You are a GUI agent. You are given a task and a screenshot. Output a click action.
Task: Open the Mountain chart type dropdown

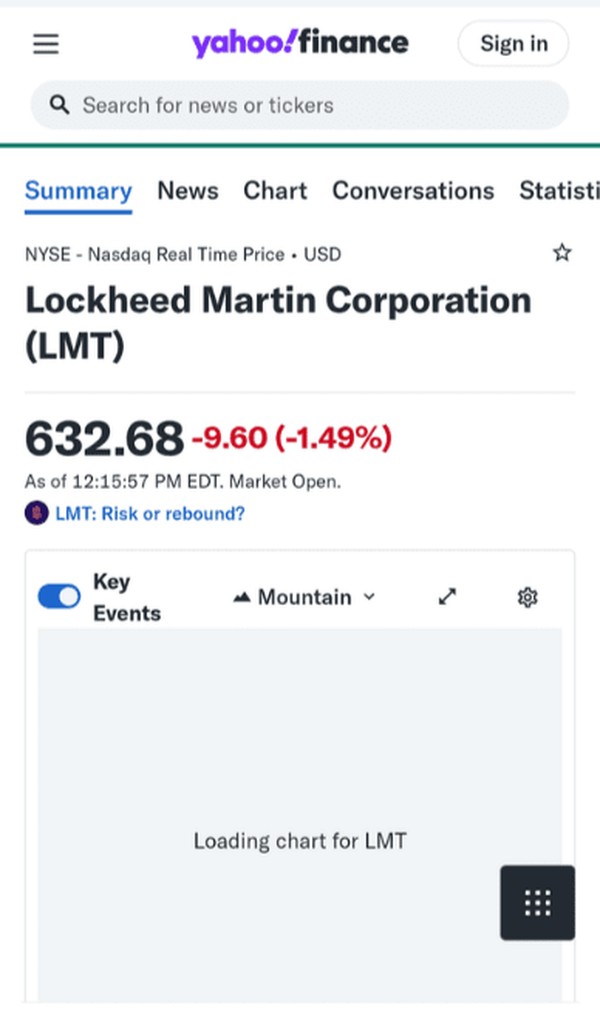click(x=304, y=597)
